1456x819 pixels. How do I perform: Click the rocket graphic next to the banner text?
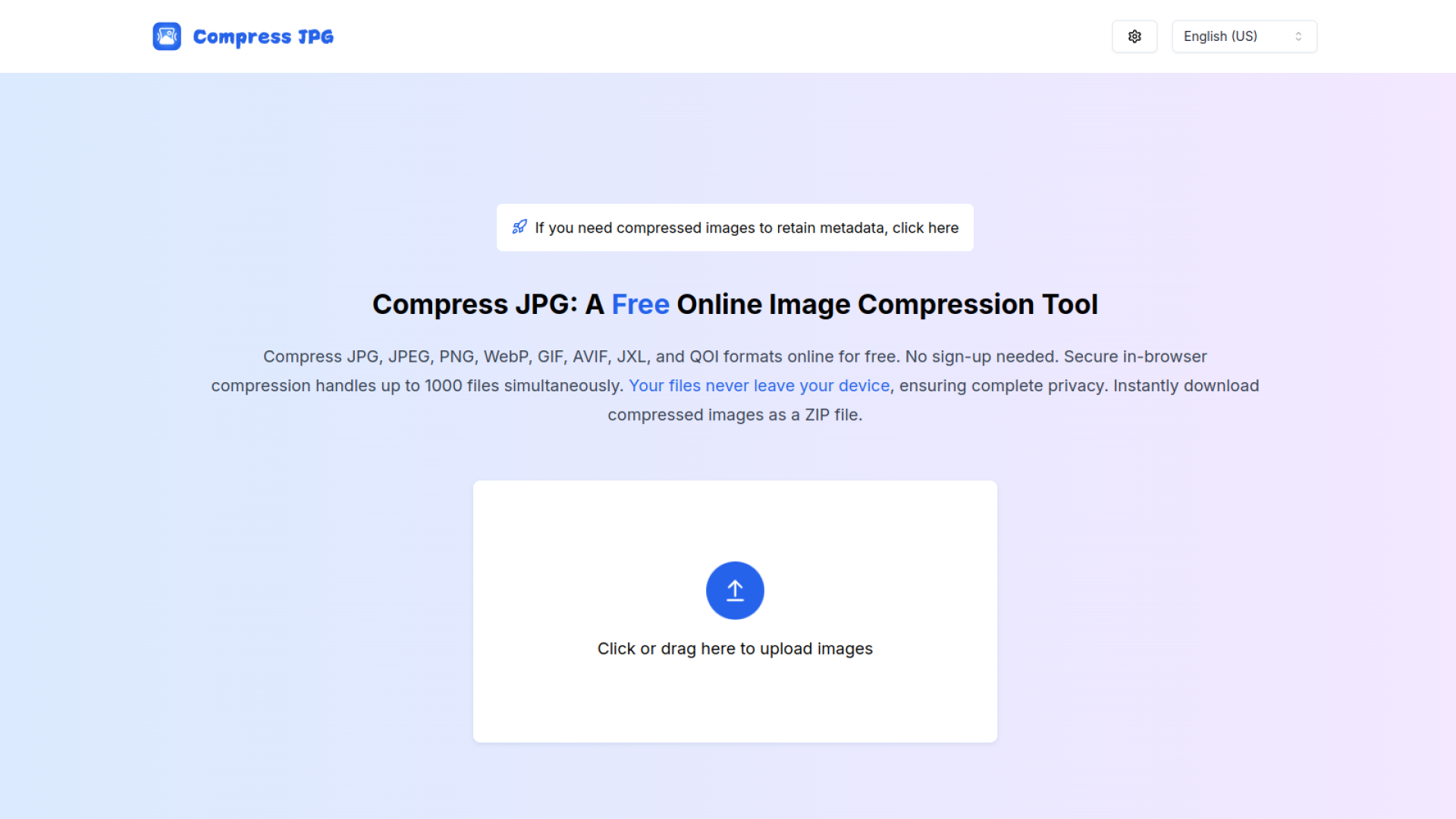coord(519,227)
